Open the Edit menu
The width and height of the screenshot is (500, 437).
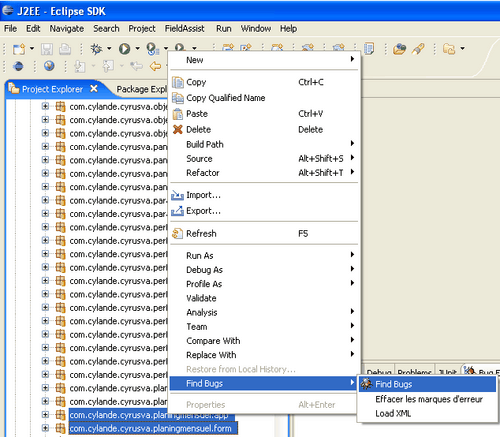[33, 29]
